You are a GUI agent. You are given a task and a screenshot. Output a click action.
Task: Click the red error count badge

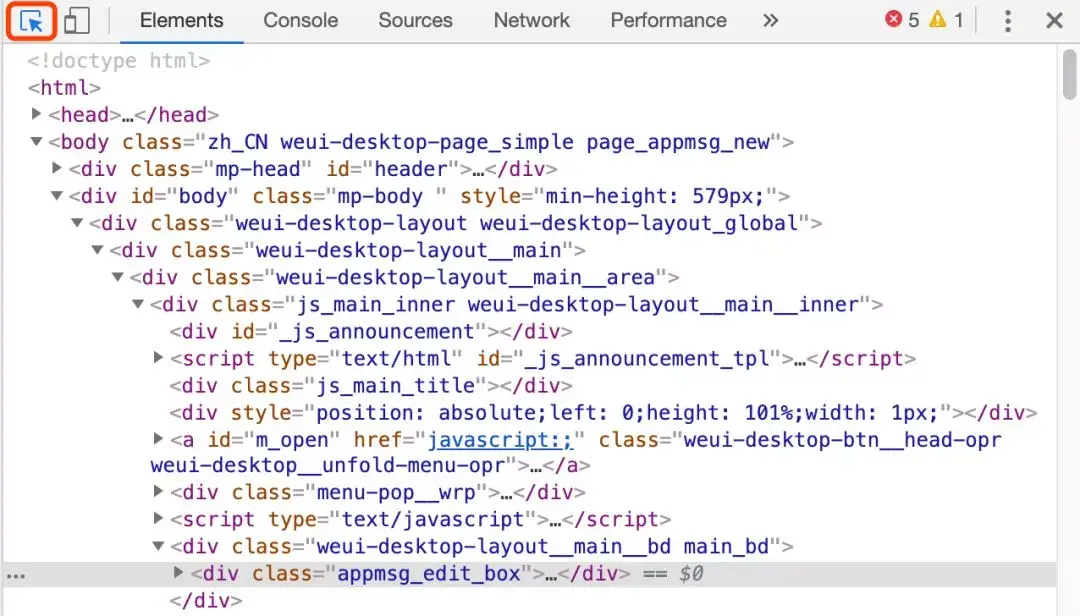pyautogui.click(x=902, y=20)
